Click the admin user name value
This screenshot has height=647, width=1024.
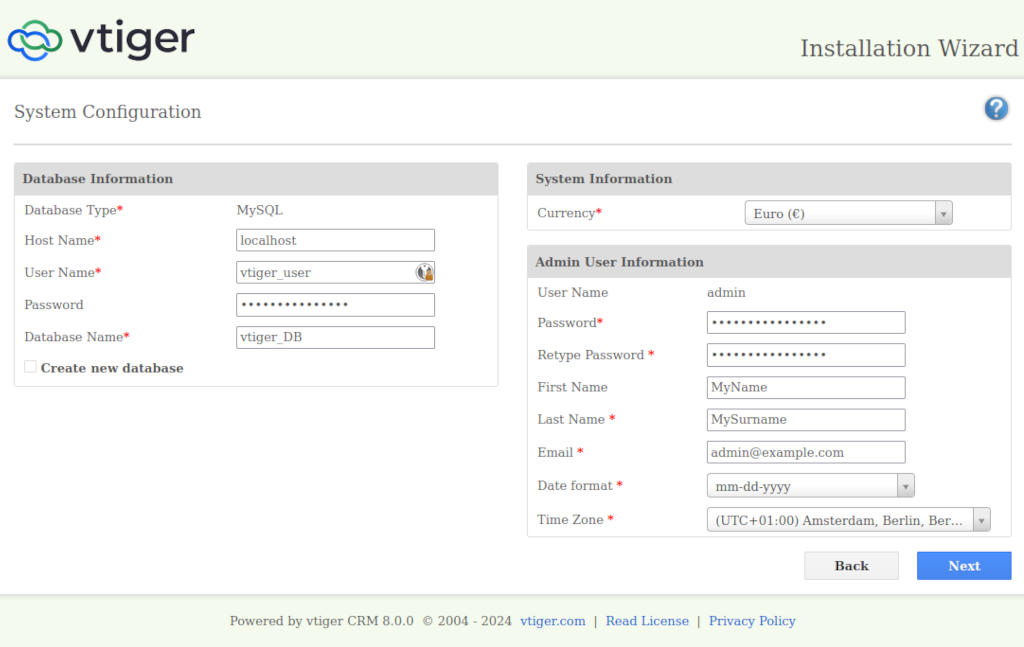coord(726,292)
